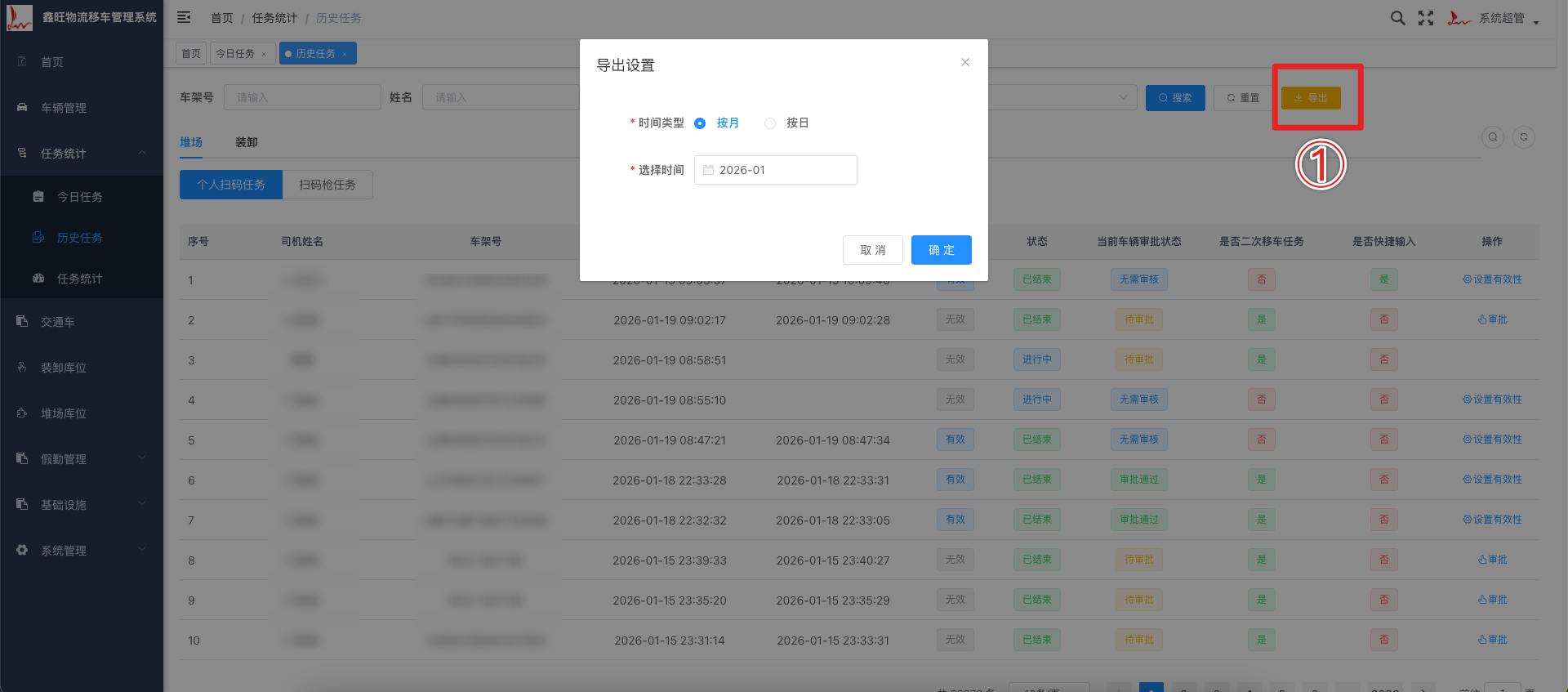Select the 堆场 tab
Screen dimensions: 1568x692
point(191,142)
